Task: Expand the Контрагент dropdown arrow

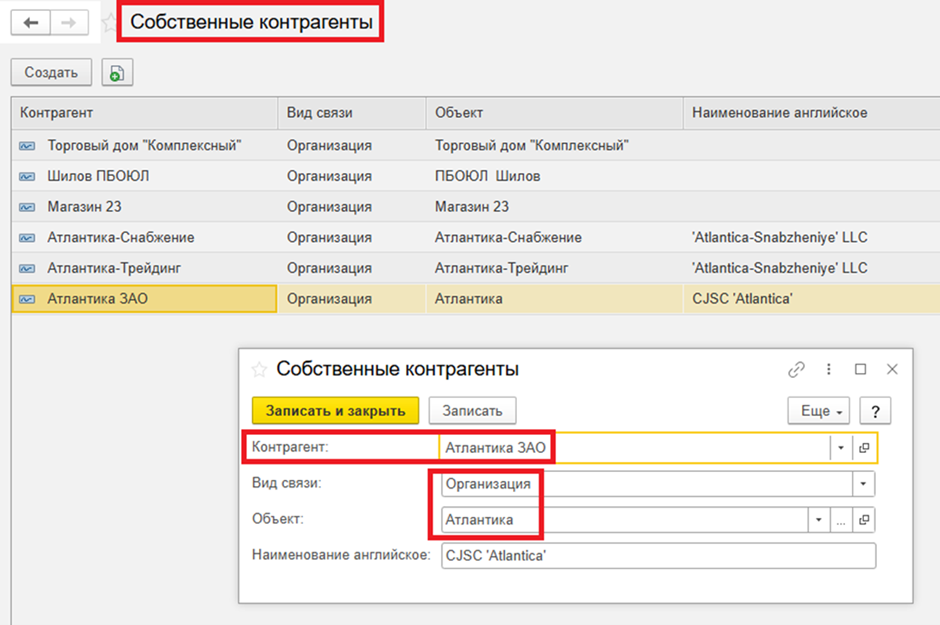Action: tap(841, 448)
